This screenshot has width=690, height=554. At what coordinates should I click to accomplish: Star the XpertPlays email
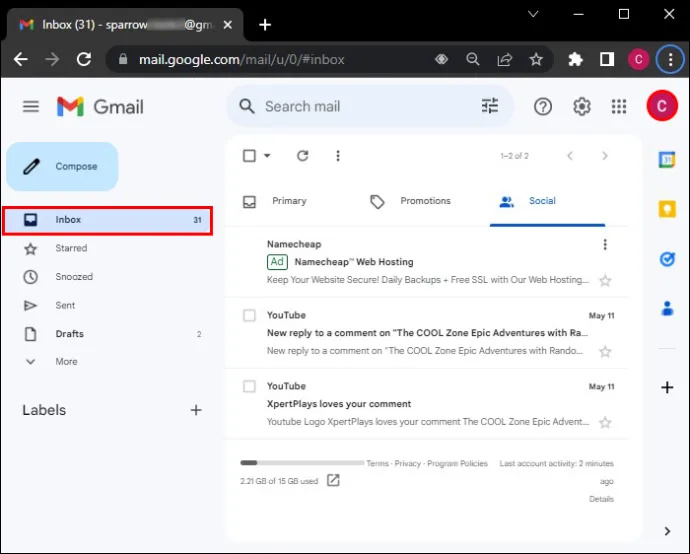tap(605, 422)
